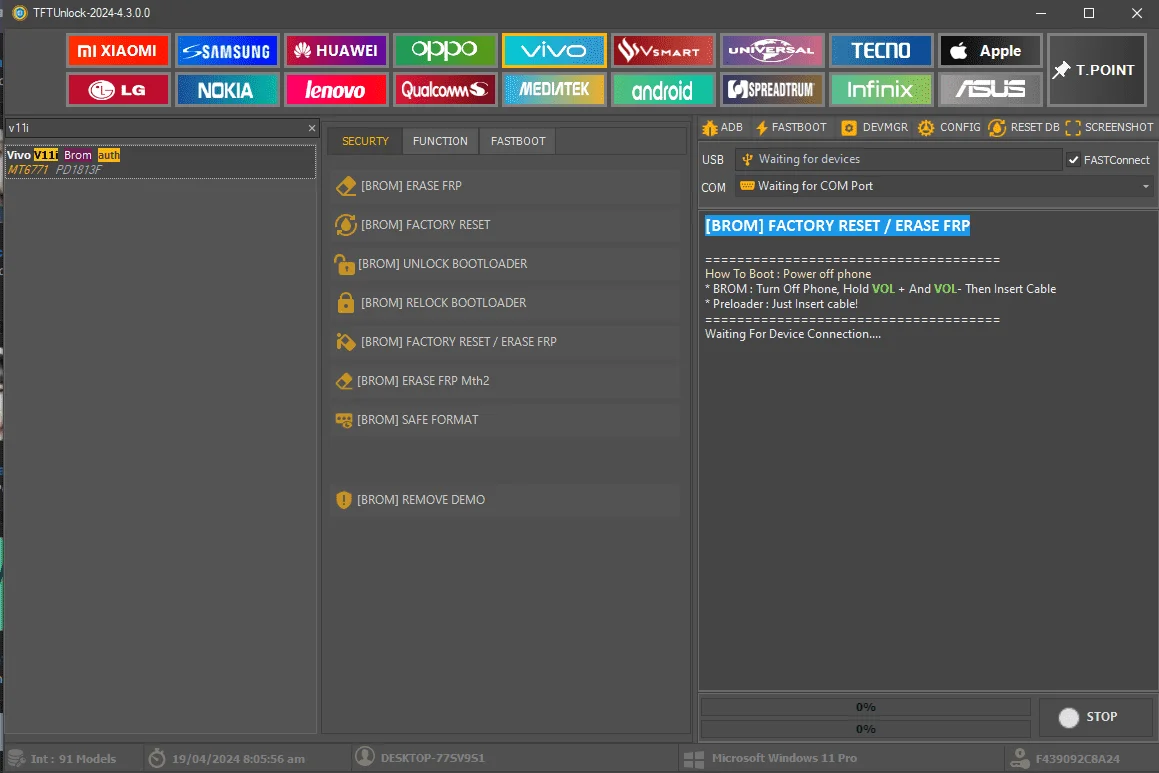This screenshot has width=1159, height=773.
Task: Run [BROM] FACTORY RESET
Action: pos(505,225)
